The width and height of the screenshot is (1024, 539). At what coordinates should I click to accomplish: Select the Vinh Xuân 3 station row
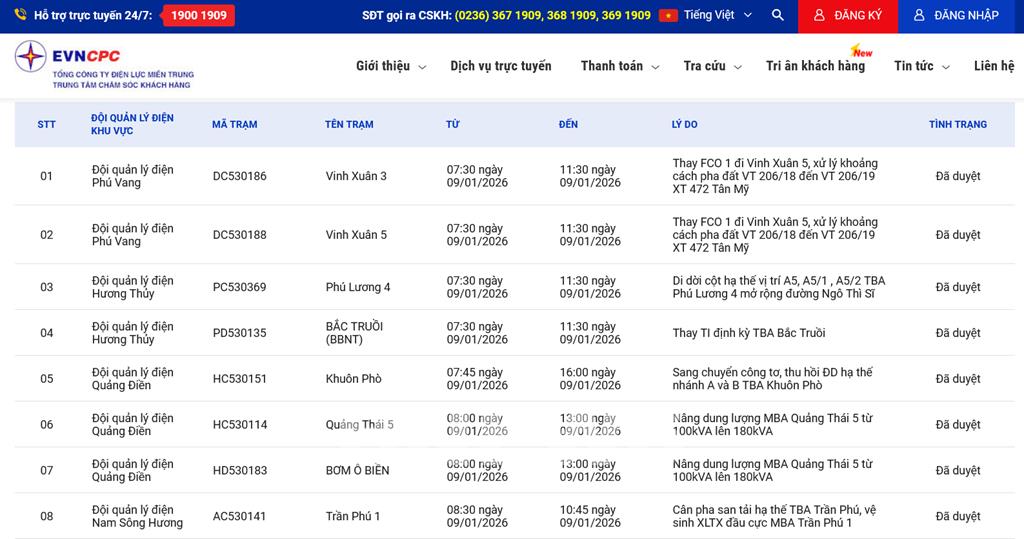[x=356, y=176]
